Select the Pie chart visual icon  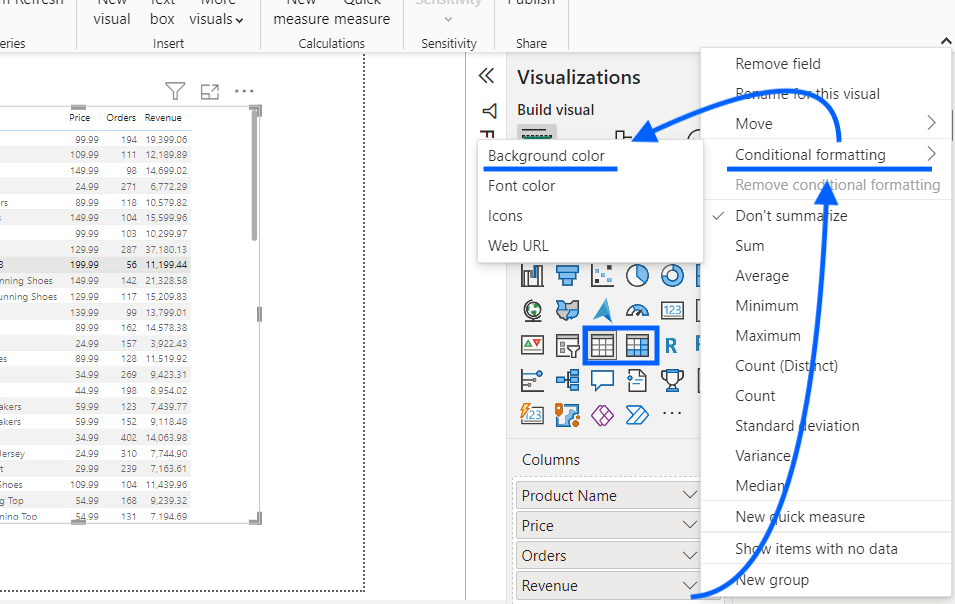[637, 275]
